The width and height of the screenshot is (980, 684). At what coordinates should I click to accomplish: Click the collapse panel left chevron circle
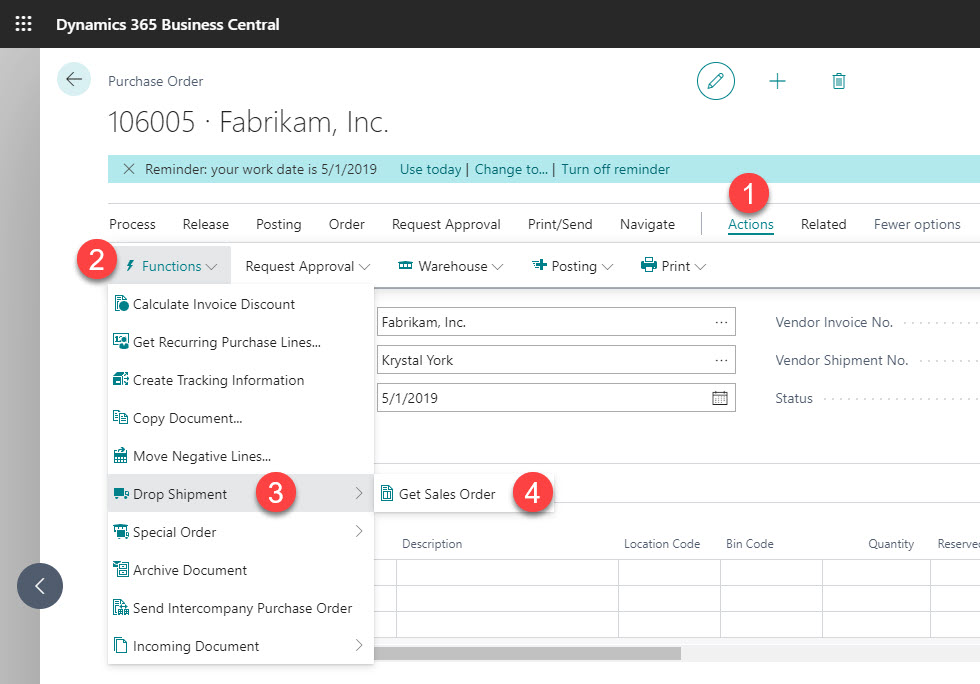point(40,585)
